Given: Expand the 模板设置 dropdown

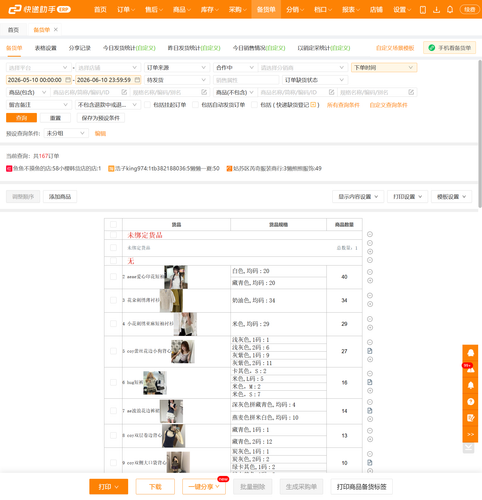Looking at the screenshot, I should point(451,197).
